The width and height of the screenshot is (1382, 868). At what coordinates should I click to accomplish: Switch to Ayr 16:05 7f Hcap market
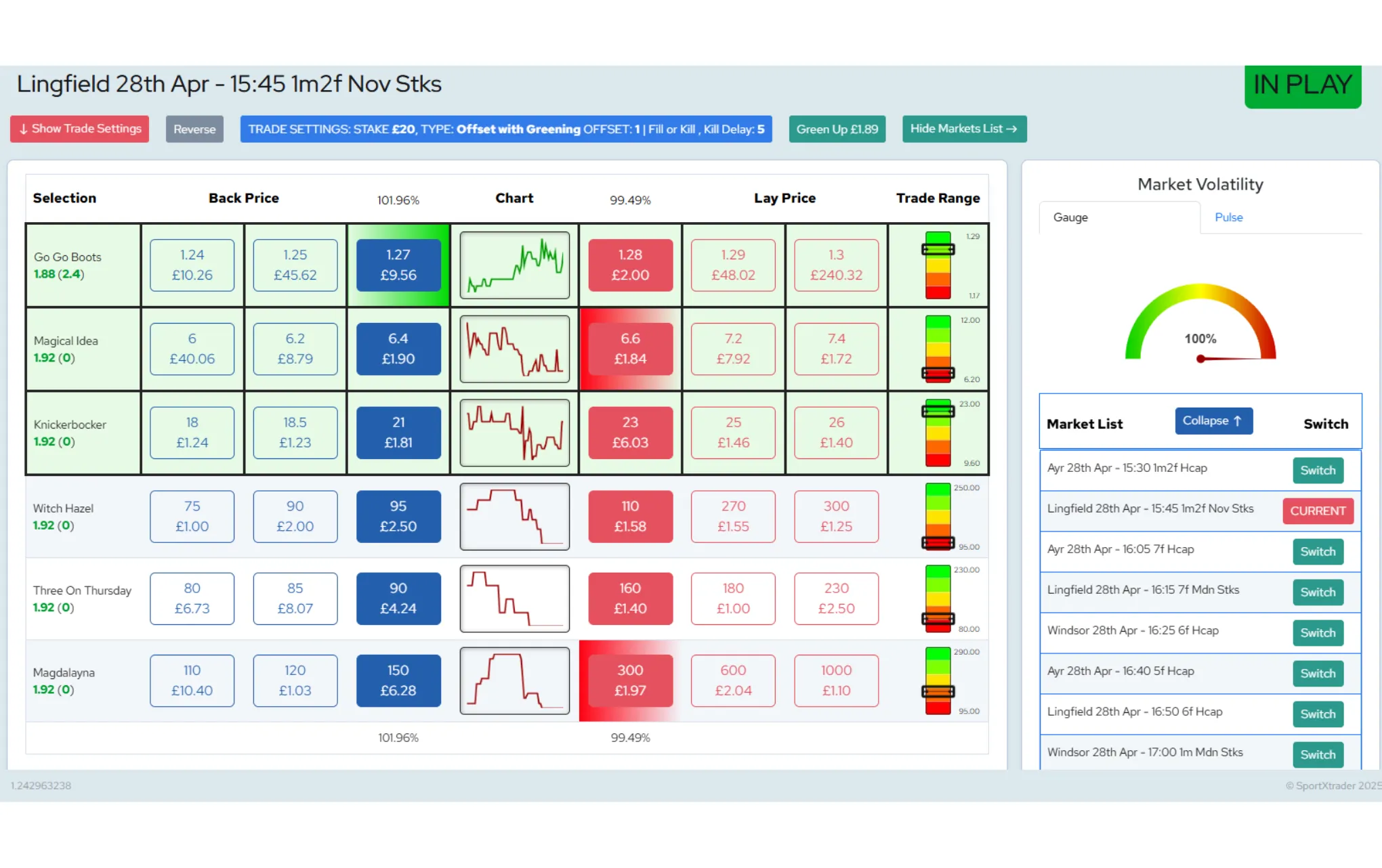1318,552
